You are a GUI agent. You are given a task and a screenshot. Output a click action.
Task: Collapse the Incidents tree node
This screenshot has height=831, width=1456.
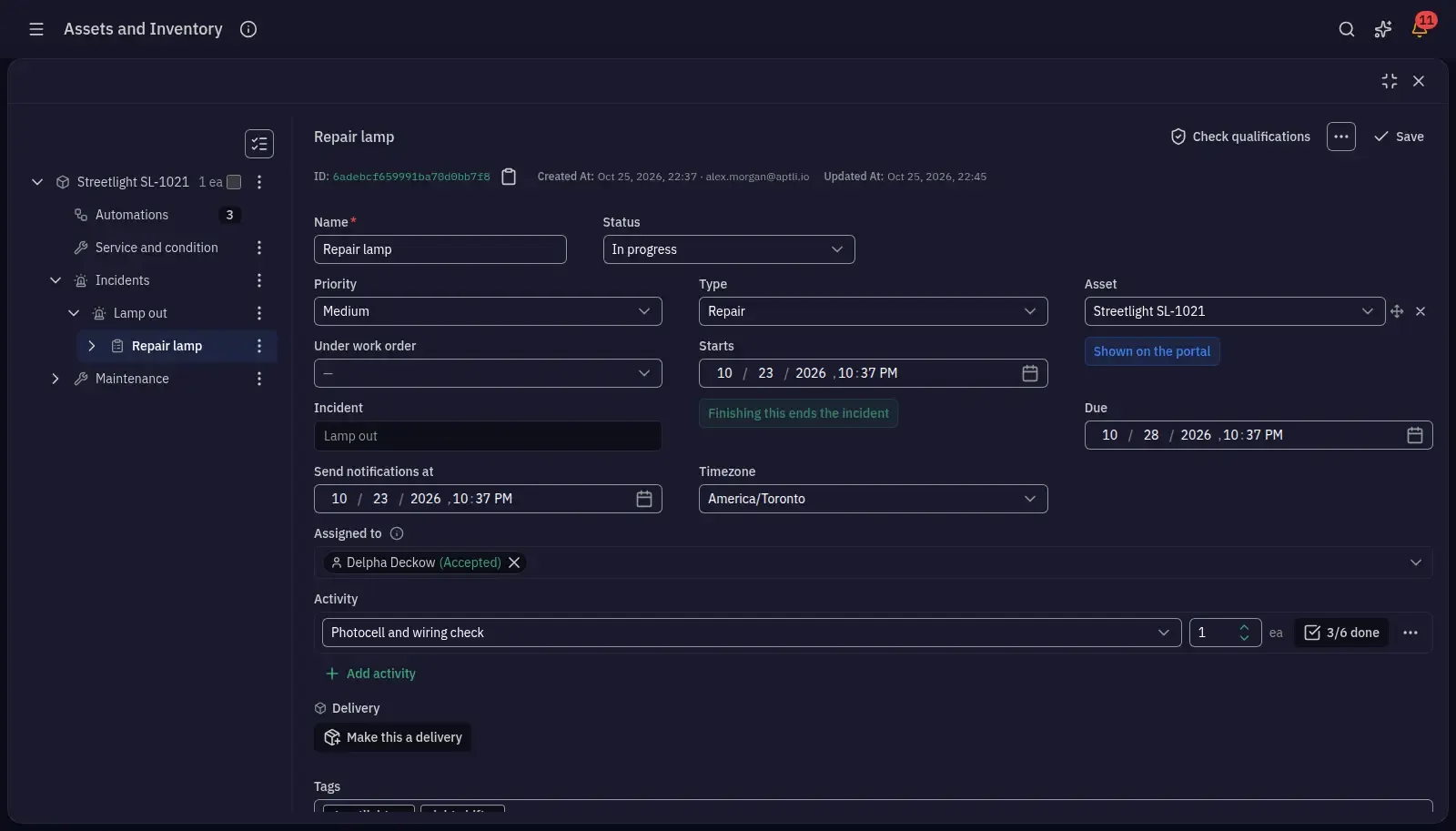pos(56,280)
